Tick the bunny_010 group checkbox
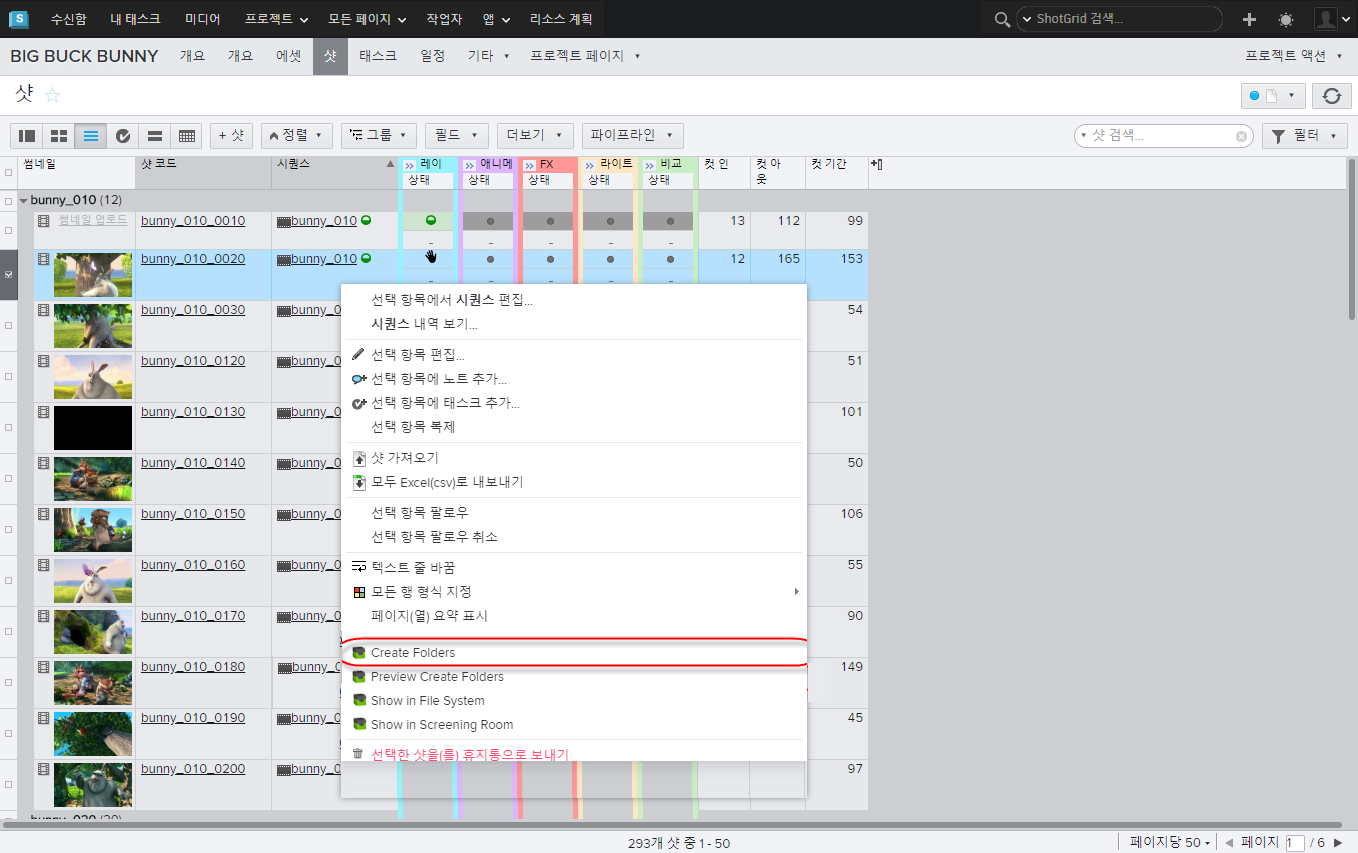1358x853 pixels. pyautogui.click(x=9, y=200)
